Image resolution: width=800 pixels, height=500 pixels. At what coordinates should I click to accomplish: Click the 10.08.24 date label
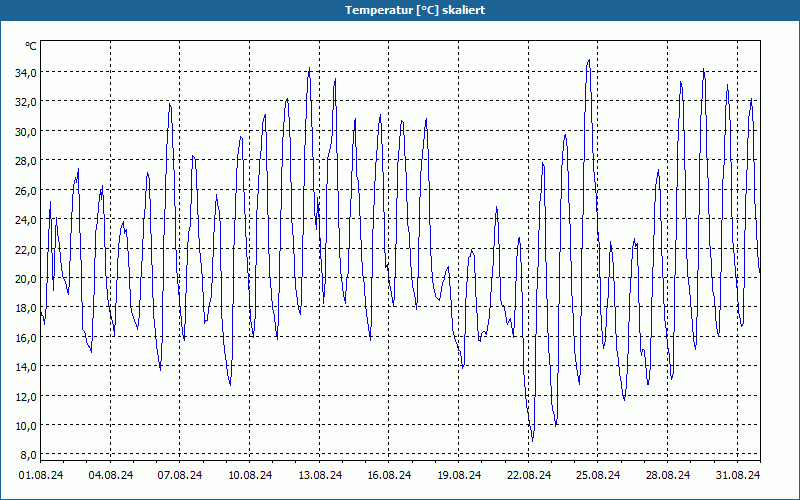pos(250,475)
